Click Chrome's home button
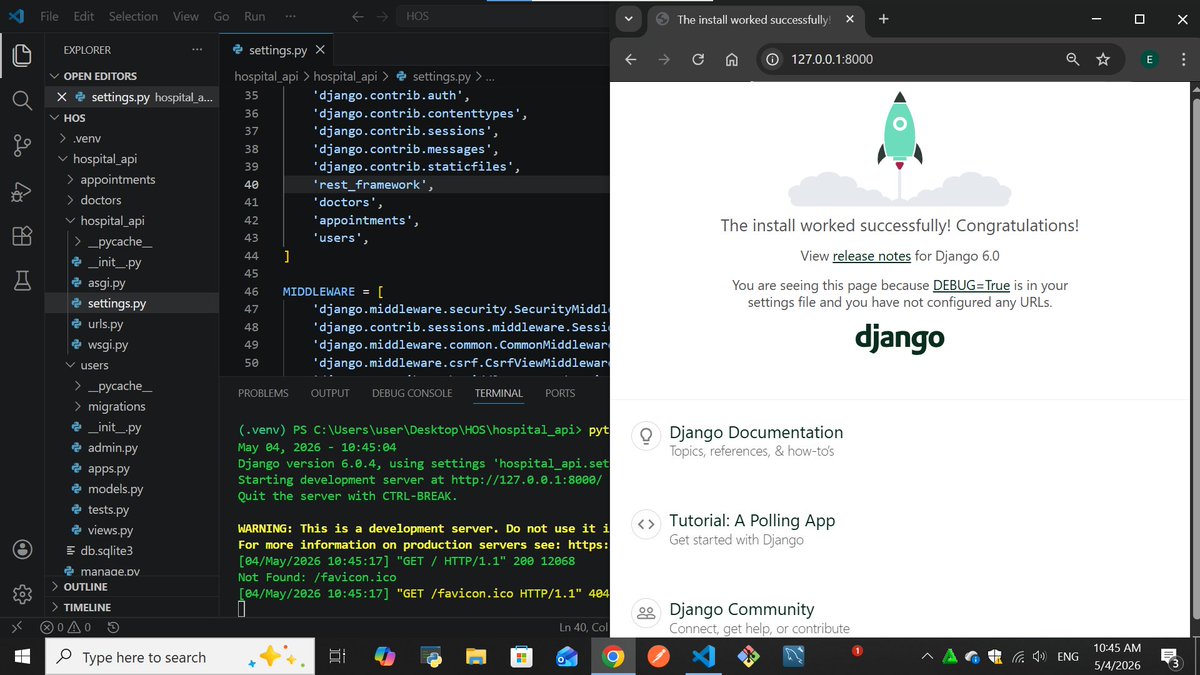 731,59
